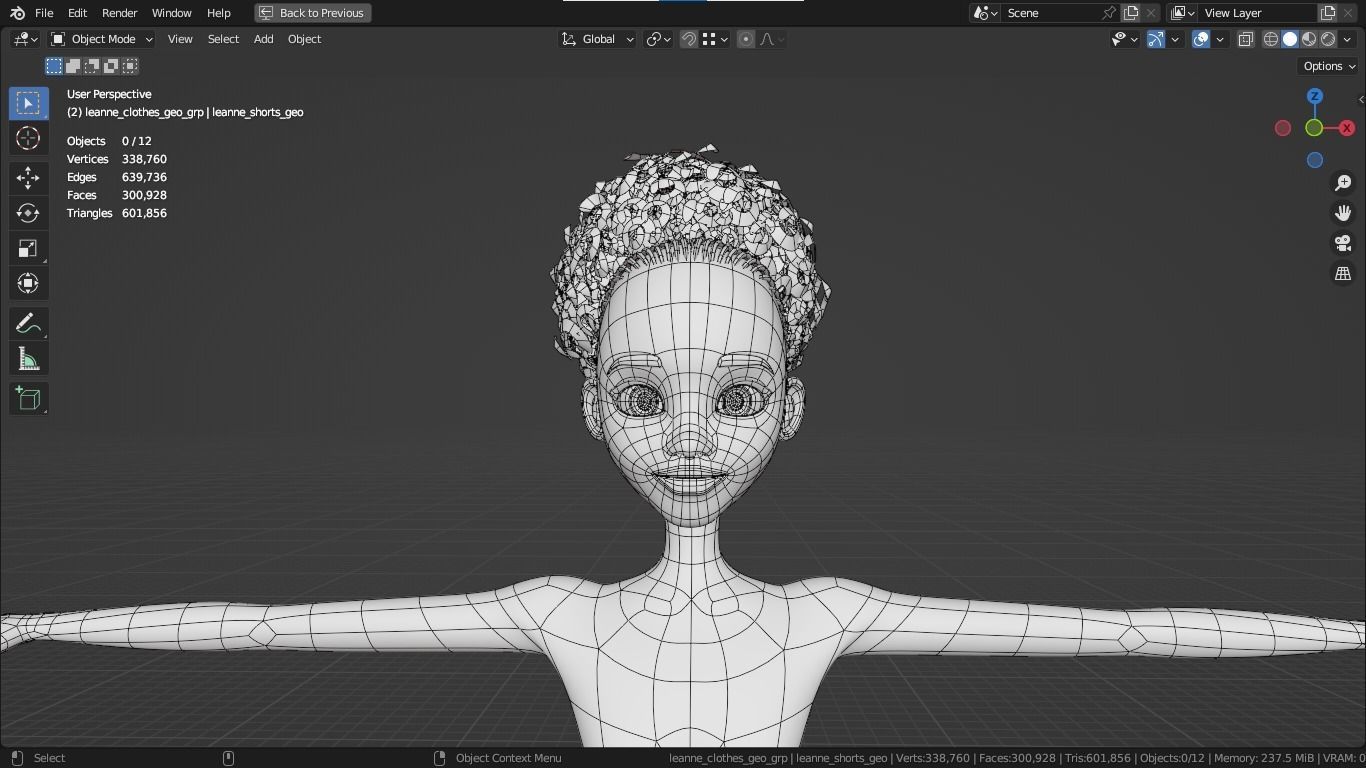The image size is (1366, 768).
Task: Select the Measure tool
Action: [x=28, y=359]
